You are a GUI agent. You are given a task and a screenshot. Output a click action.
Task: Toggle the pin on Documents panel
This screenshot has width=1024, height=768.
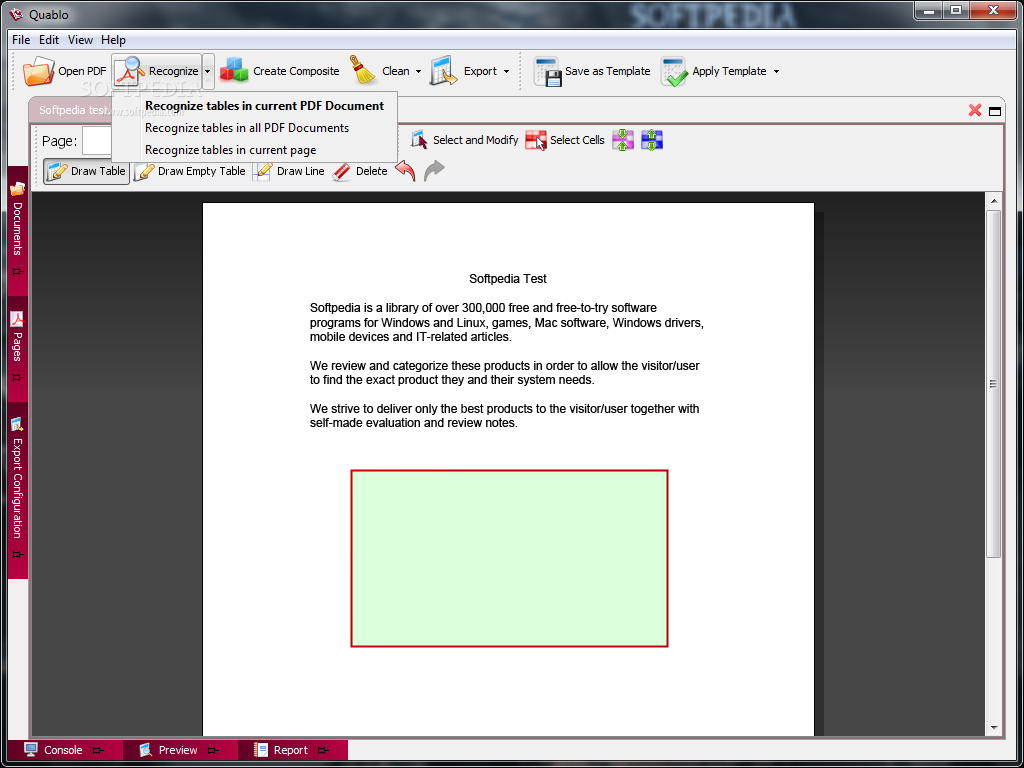pyautogui.click(x=18, y=272)
